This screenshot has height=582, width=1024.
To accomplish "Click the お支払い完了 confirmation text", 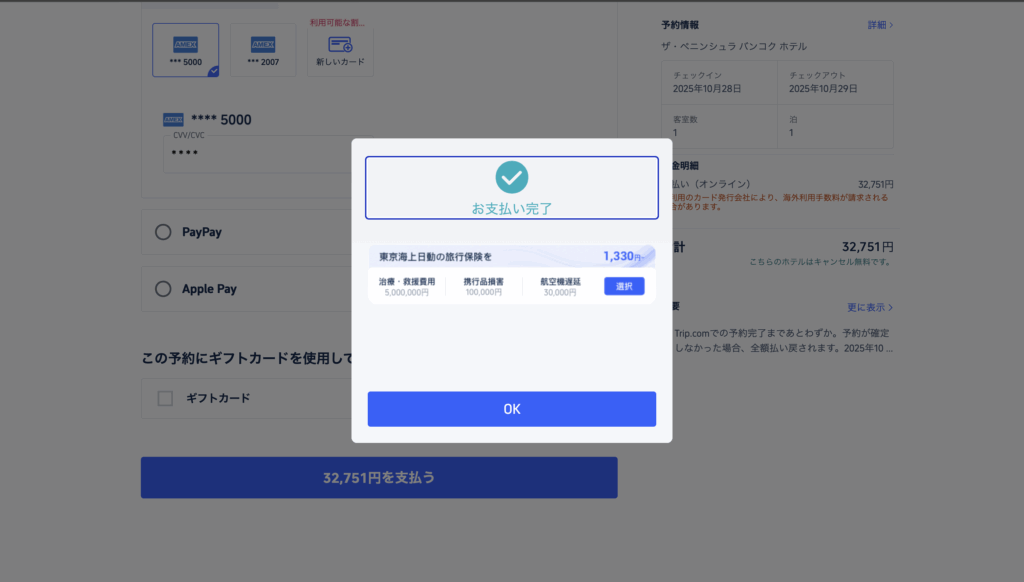I will point(511,208).
